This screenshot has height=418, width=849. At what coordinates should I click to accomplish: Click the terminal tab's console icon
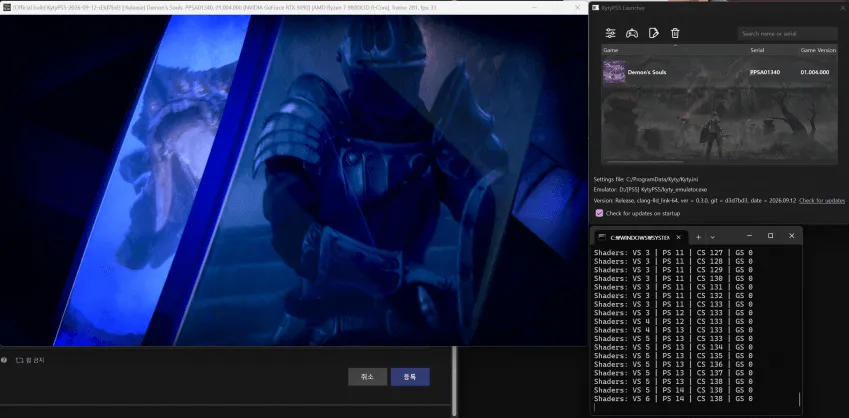602,237
